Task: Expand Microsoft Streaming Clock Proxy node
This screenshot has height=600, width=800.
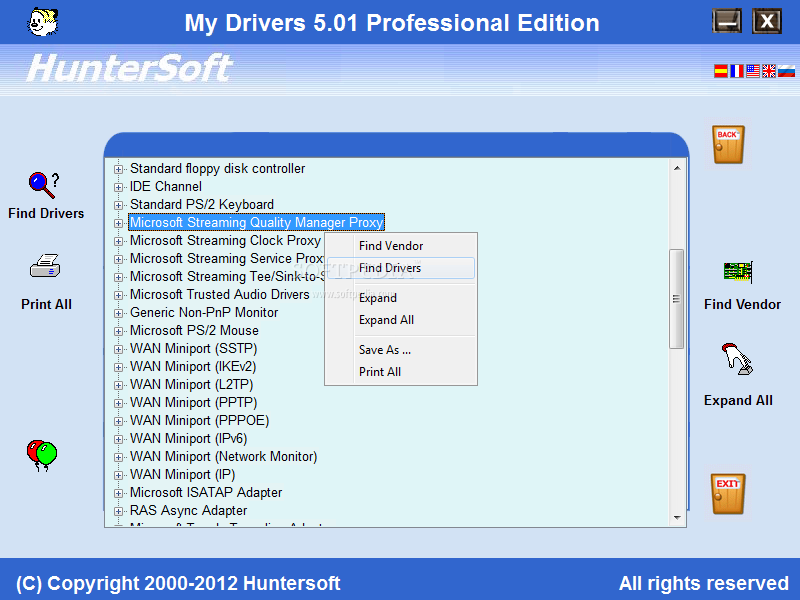Action: click(x=118, y=241)
